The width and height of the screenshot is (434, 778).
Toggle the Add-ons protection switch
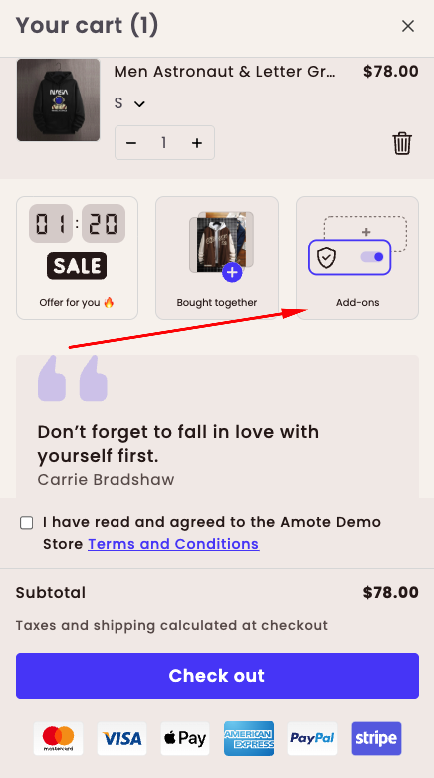pos(372,257)
